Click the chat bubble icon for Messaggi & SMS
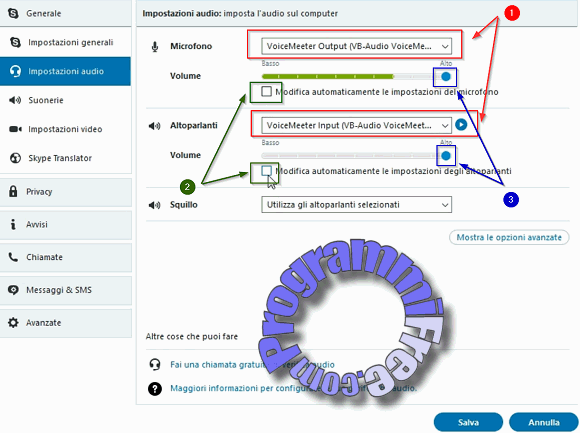The width and height of the screenshot is (580, 433). (x=13, y=290)
